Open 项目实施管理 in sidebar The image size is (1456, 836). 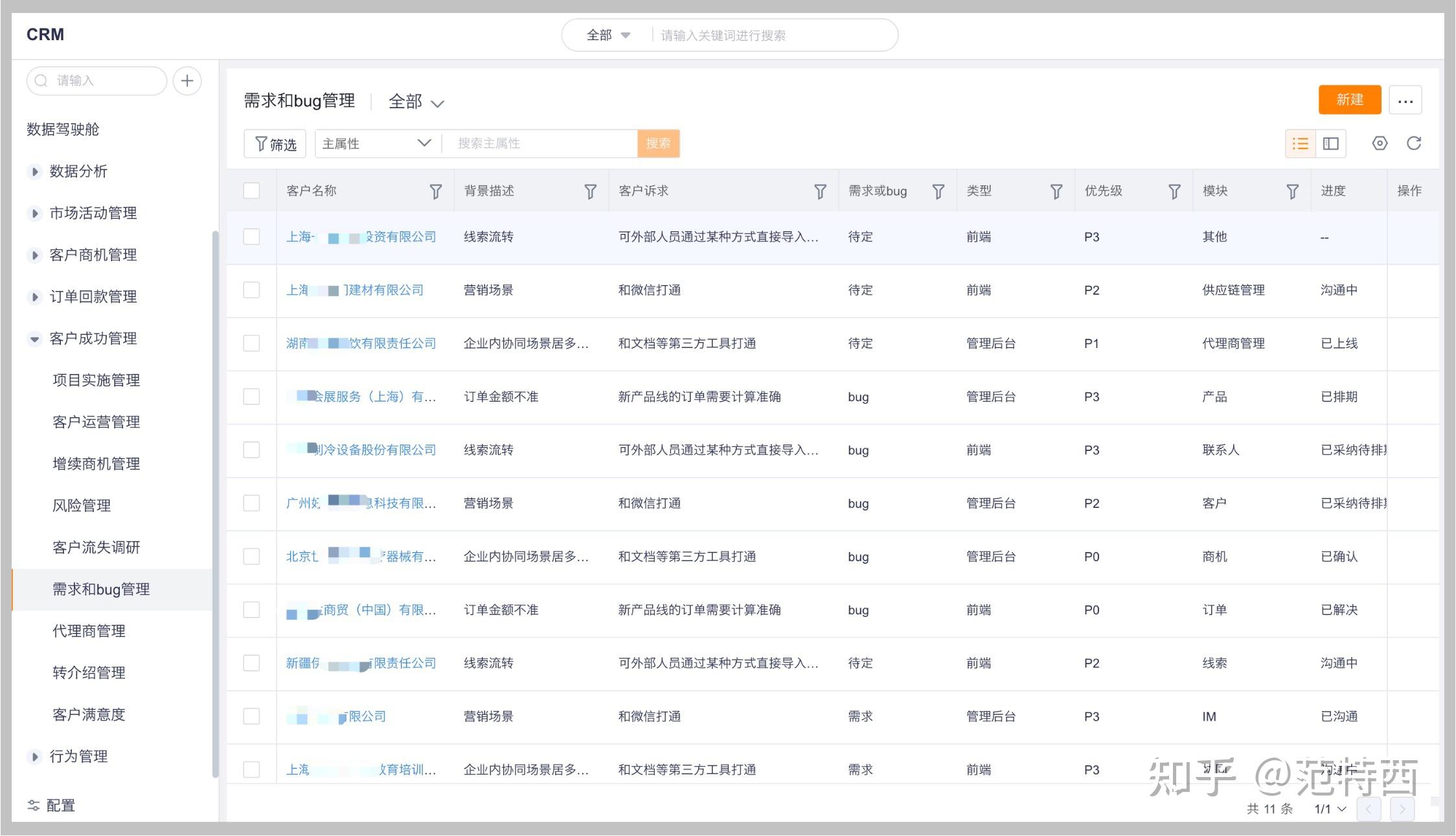[96, 380]
